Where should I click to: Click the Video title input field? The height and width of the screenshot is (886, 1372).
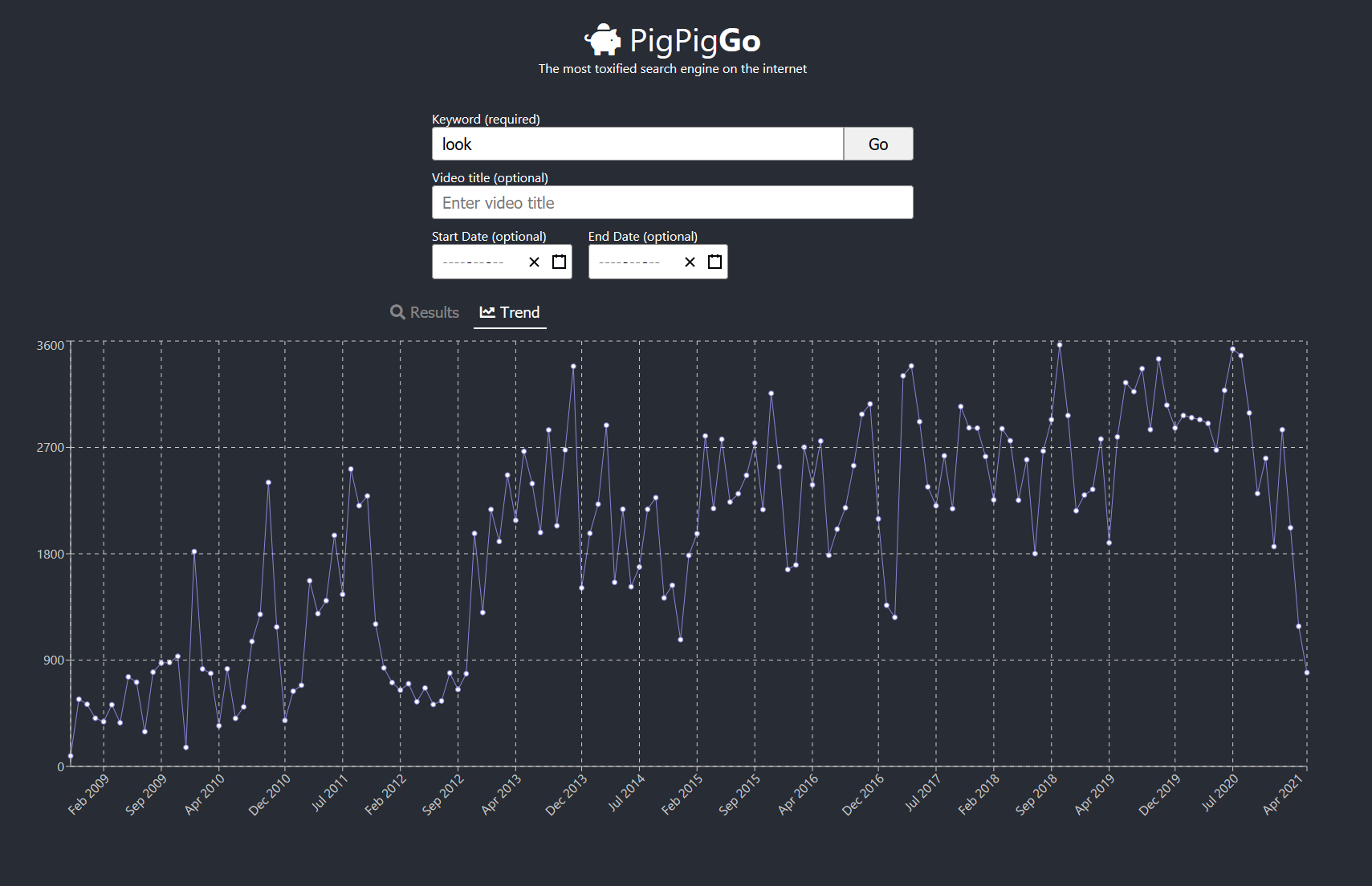pos(673,202)
